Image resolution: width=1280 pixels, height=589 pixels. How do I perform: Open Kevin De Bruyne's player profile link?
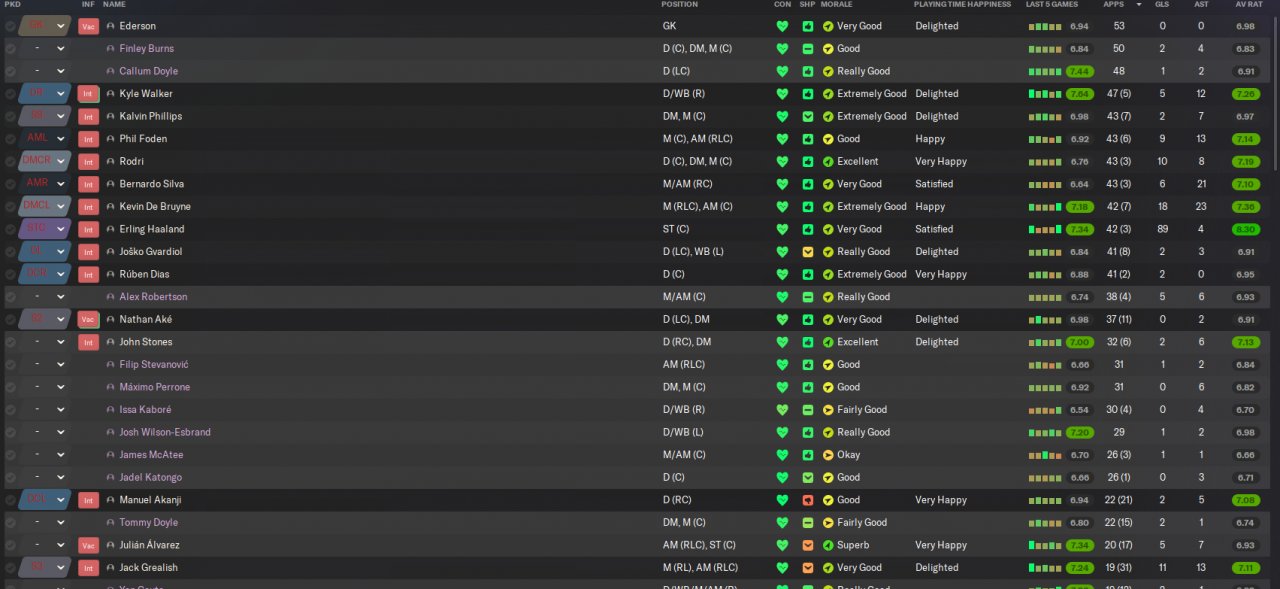click(x=155, y=207)
